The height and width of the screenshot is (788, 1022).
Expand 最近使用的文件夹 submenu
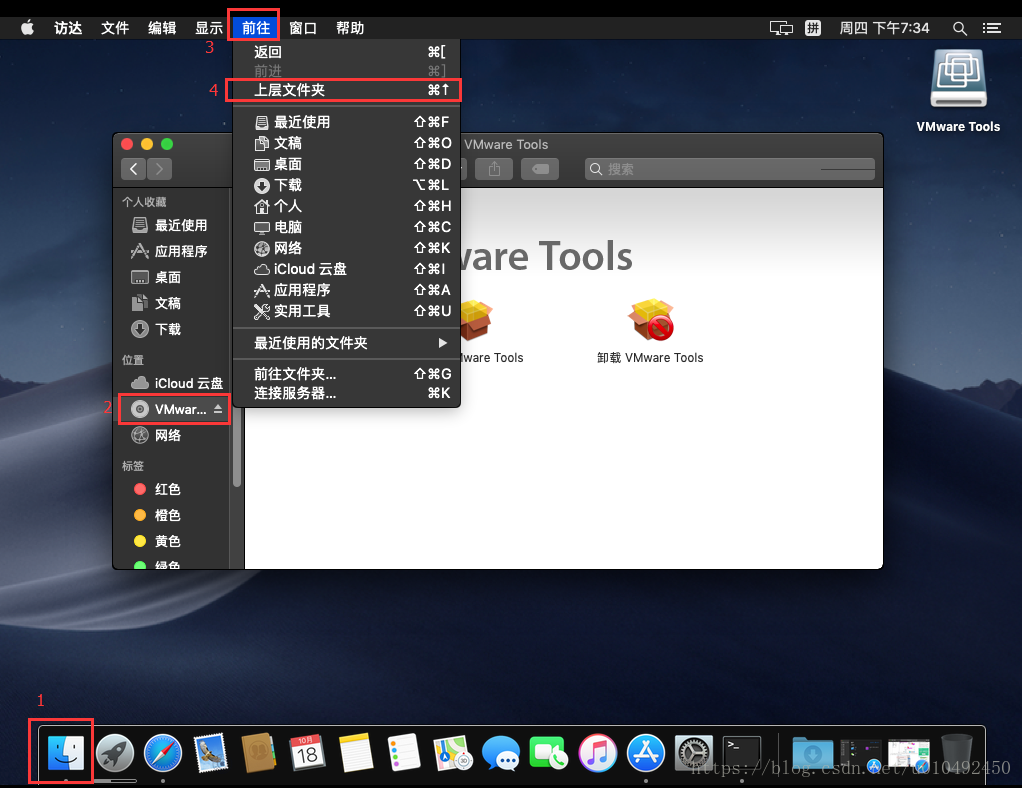pos(347,343)
